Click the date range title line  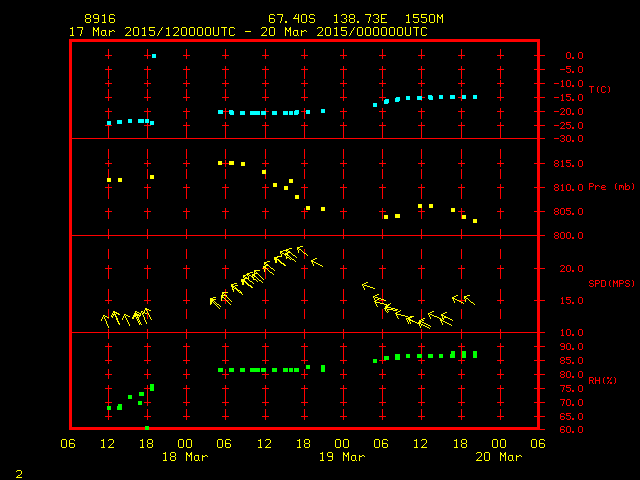(248, 32)
